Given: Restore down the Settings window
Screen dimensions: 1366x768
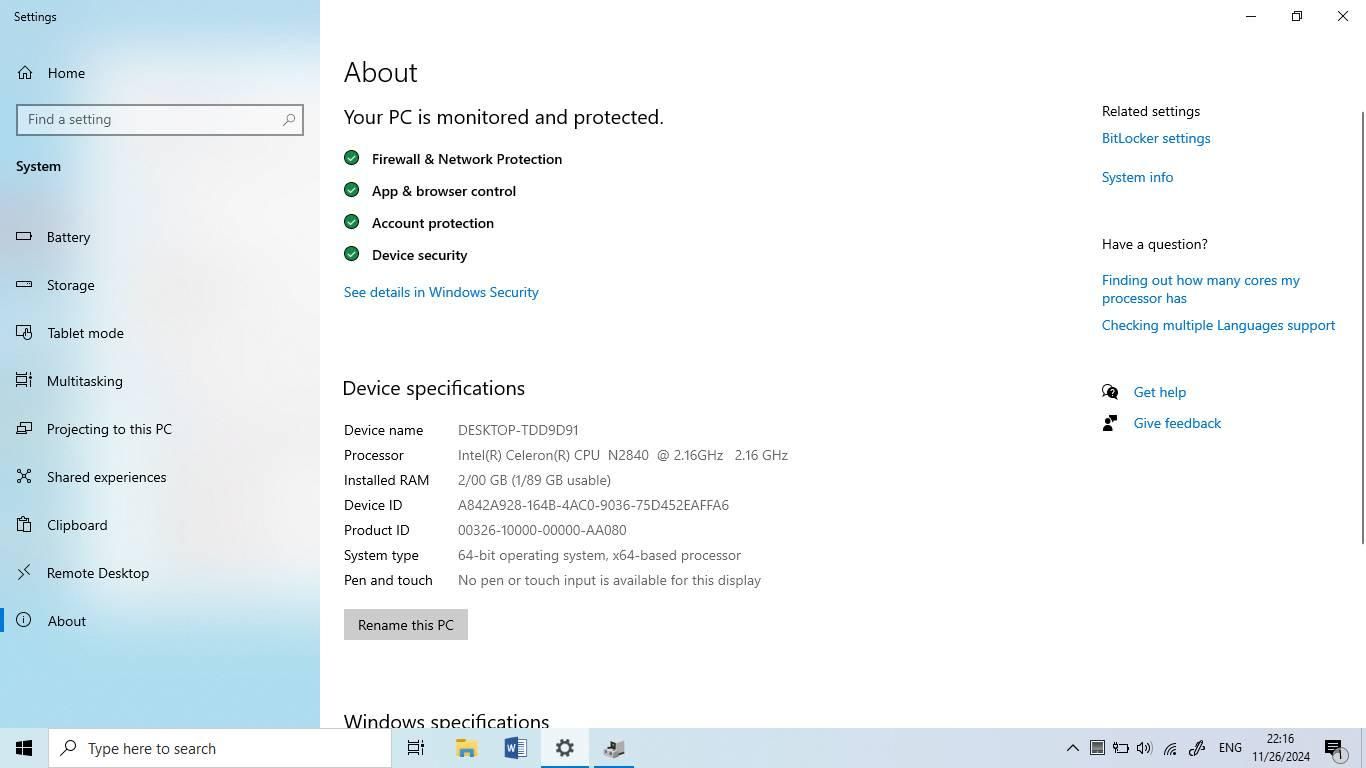Looking at the screenshot, I should [x=1297, y=16].
